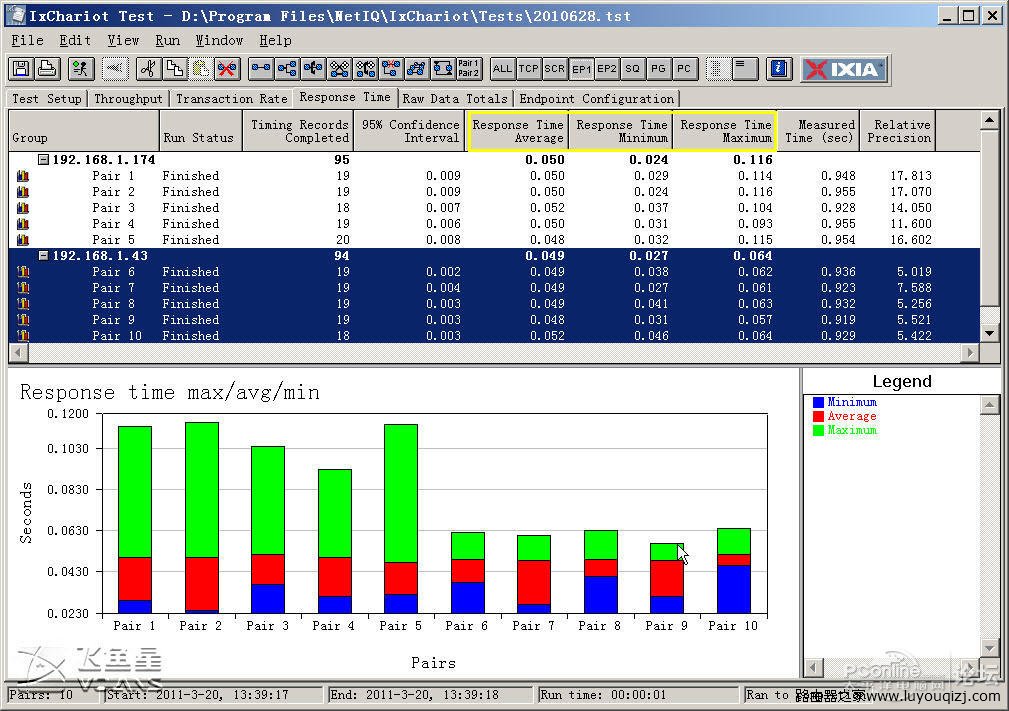This screenshot has height=711, width=1009.
Task: Toggle the ALL filter button
Action: pyautogui.click(x=502, y=69)
